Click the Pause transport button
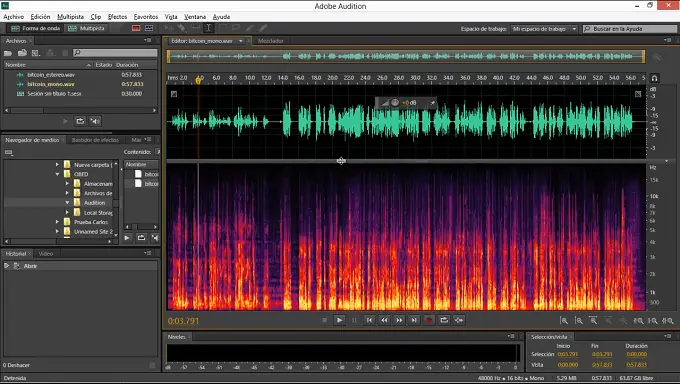680x384 pixels. coord(354,320)
